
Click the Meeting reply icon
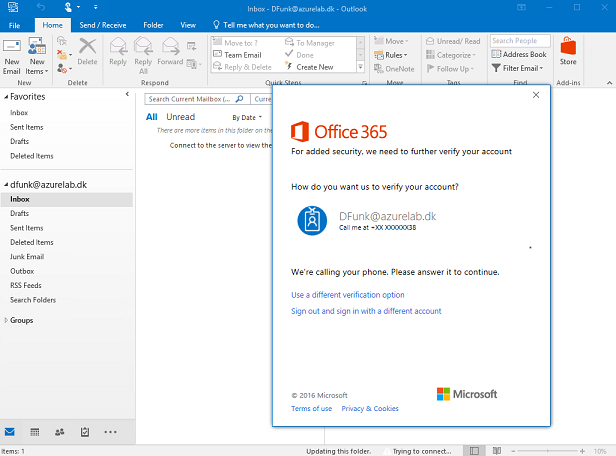click(x=192, y=46)
